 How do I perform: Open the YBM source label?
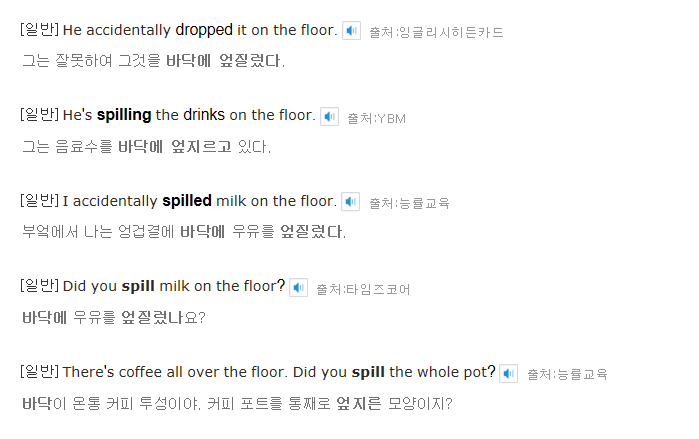pos(377,119)
